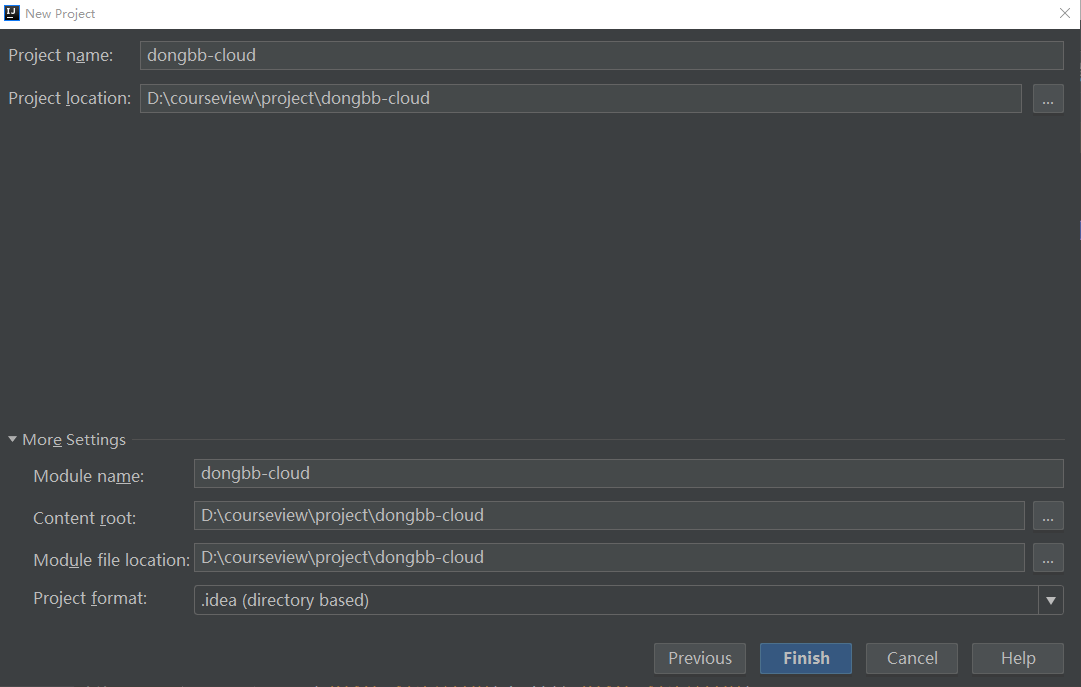This screenshot has height=687, width=1081.
Task: Click the Project location text field
Action: (580, 99)
